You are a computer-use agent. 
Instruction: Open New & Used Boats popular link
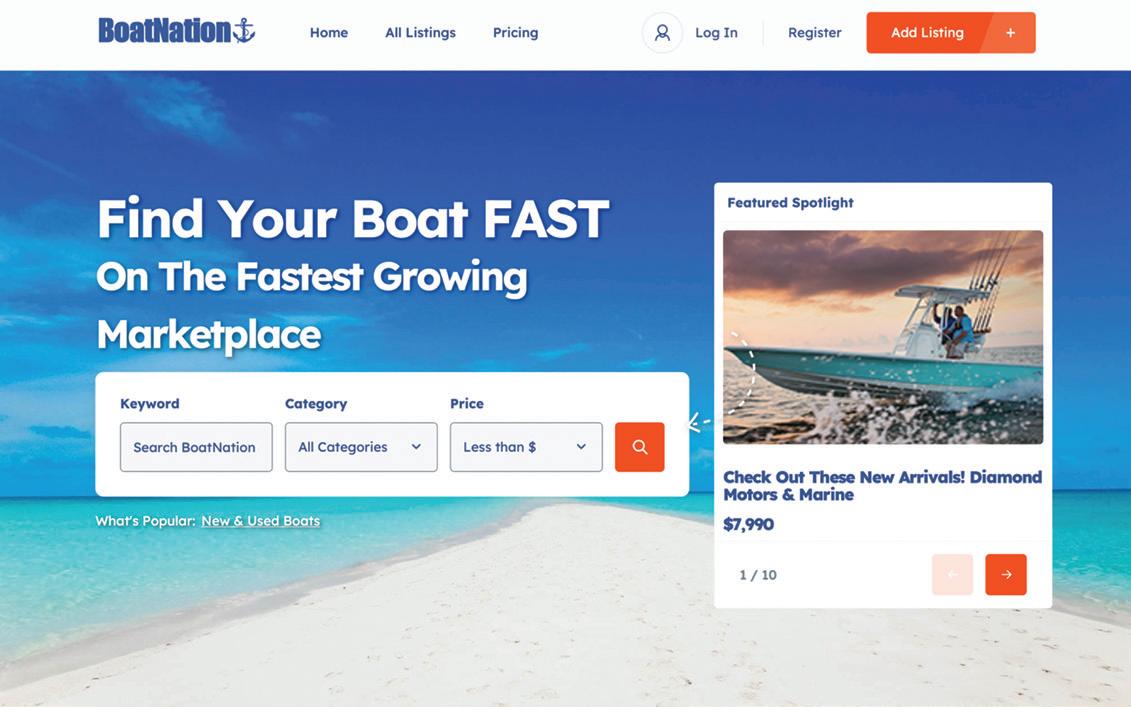[x=260, y=521]
